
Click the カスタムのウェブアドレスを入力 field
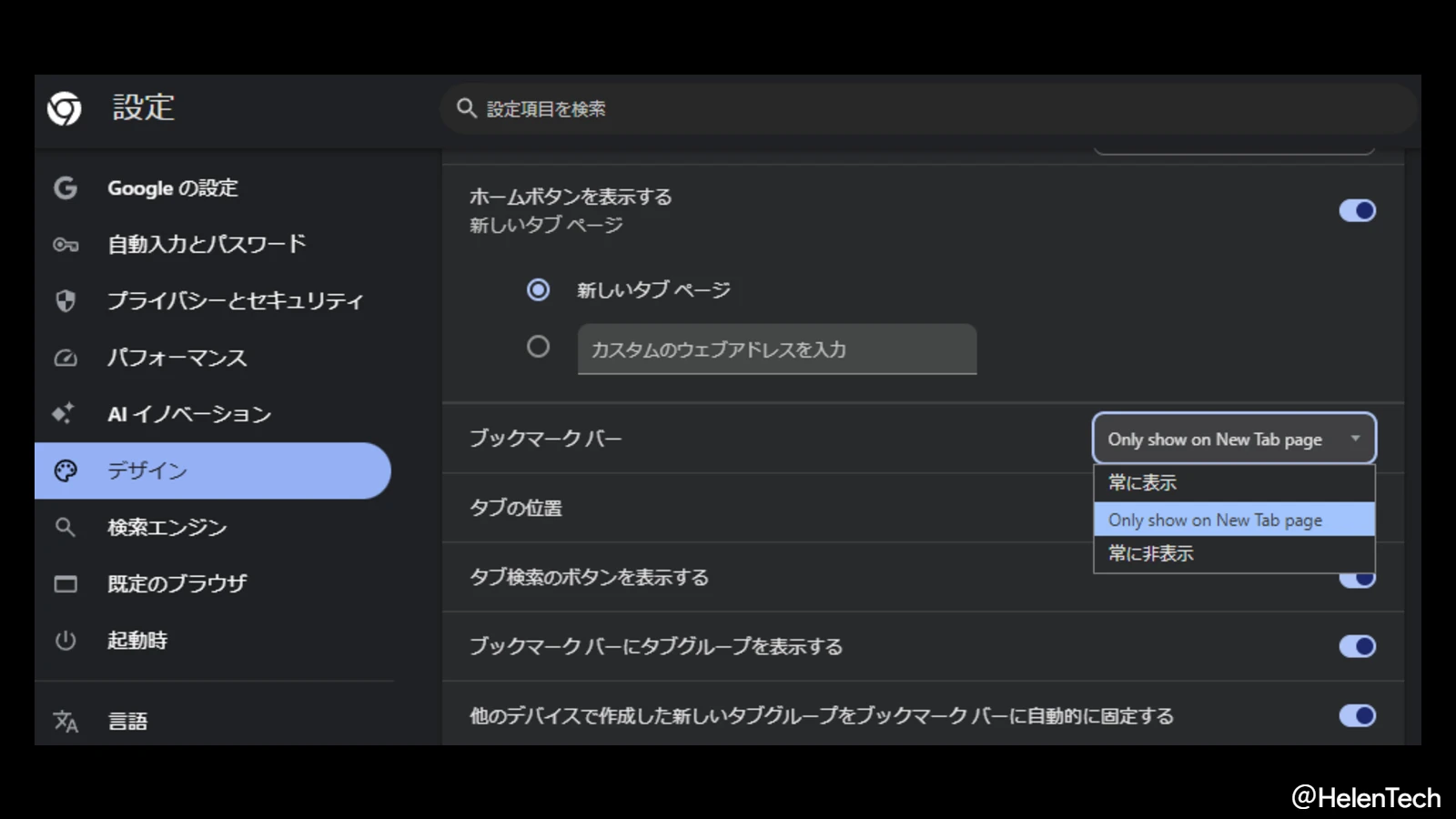click(777, 349)
